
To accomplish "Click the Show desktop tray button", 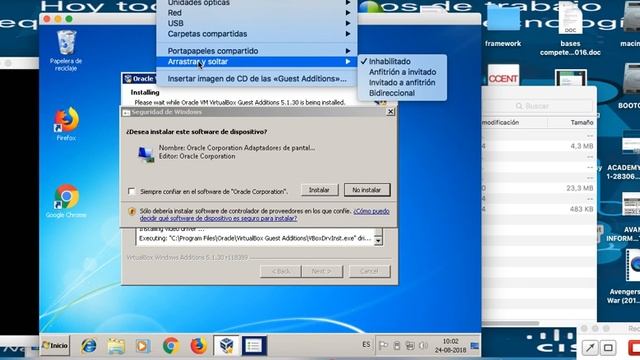I will [475, 346].
